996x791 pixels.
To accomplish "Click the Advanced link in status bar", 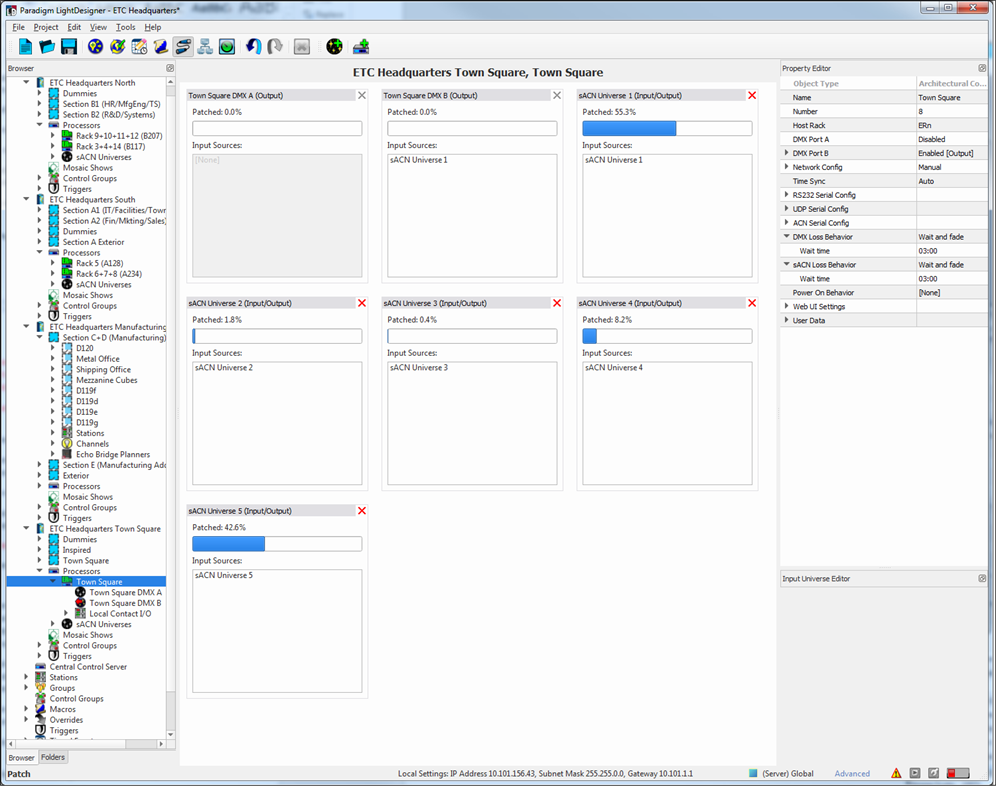I will [852, 773].
